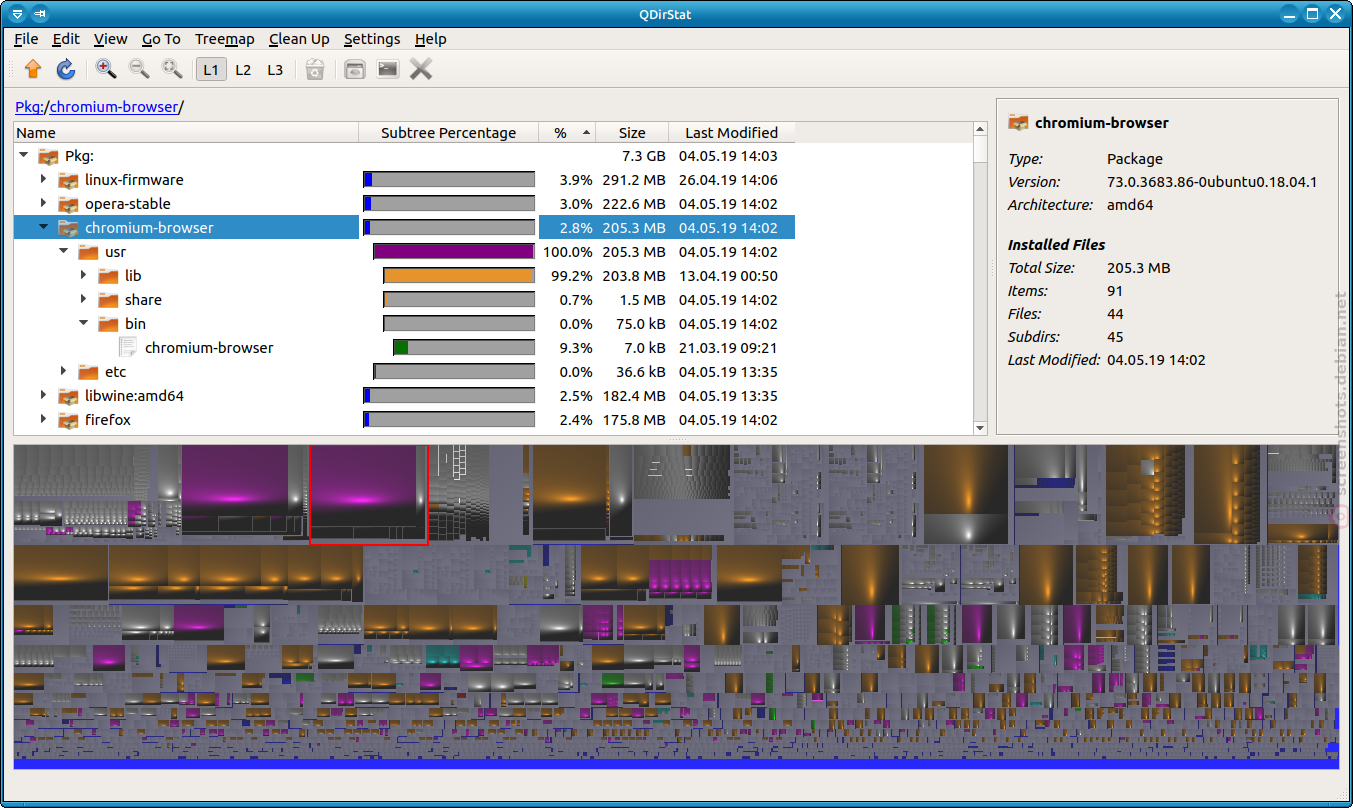Sort by the Size column header
This screenshot has width=1353, height=808.
tap(632, 133)
